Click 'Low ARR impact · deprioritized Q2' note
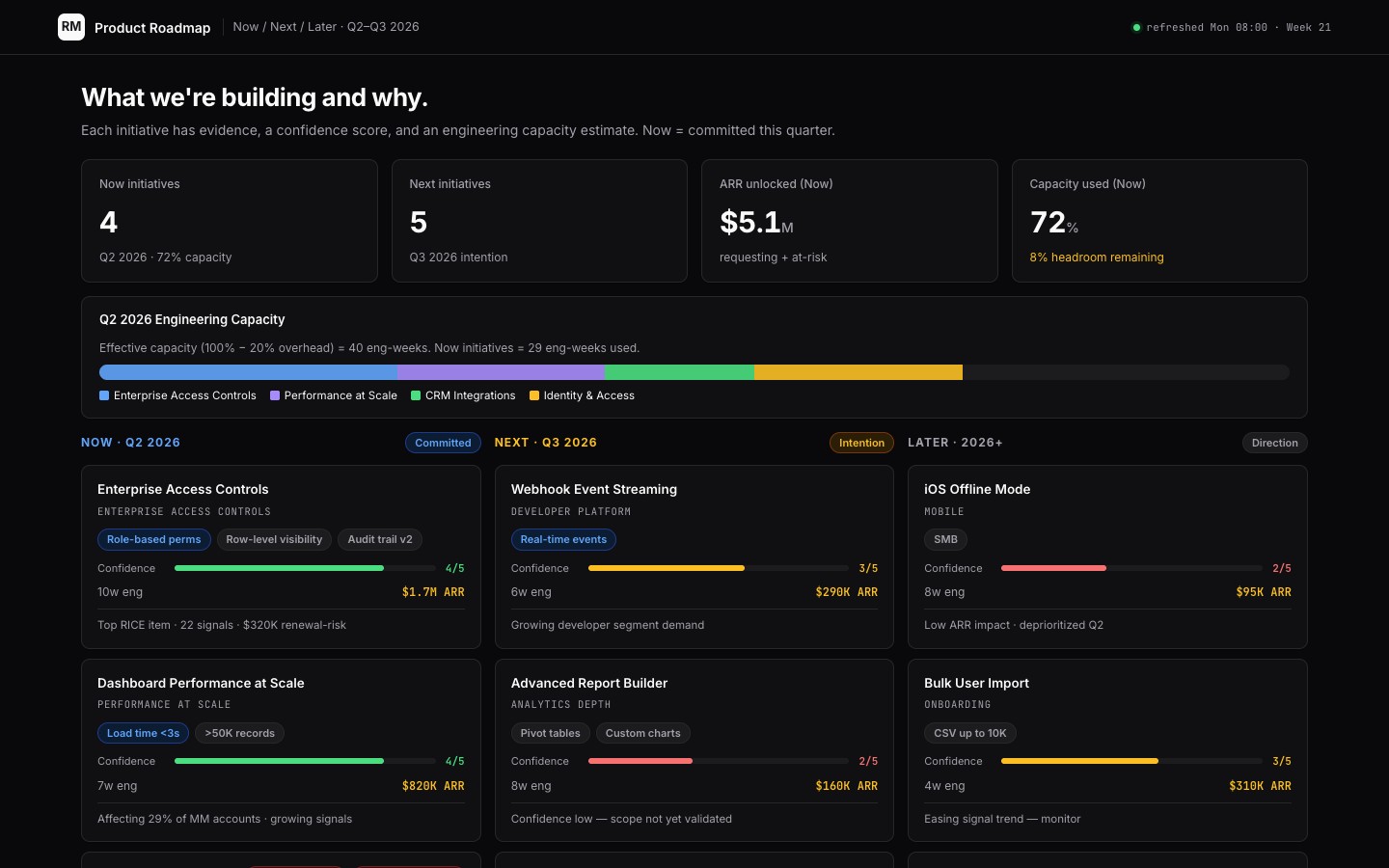 click(x=1014, y=625)
